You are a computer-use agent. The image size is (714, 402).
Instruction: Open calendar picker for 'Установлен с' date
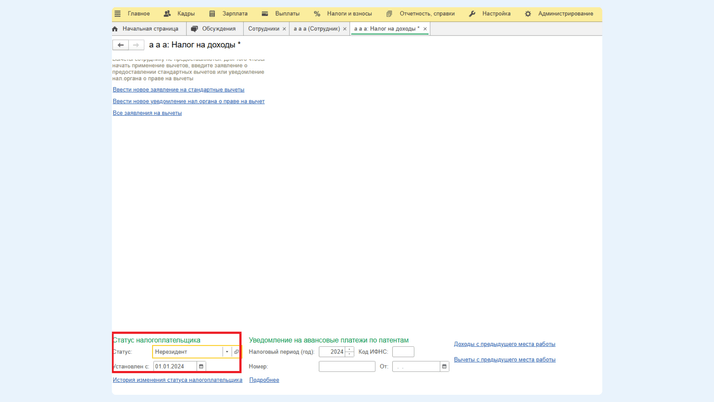[x=201, y=367]
